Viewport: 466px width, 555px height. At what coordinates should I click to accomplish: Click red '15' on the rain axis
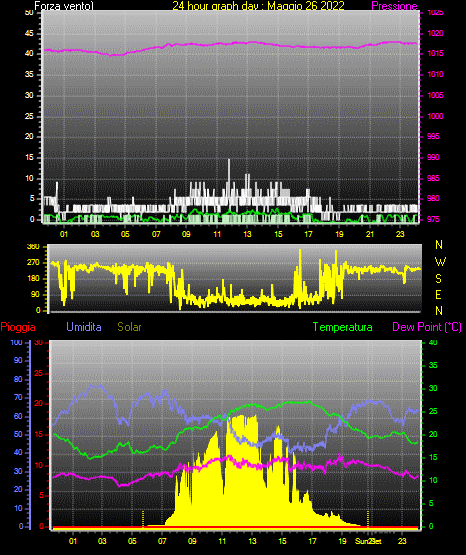[x=38, y=434]
